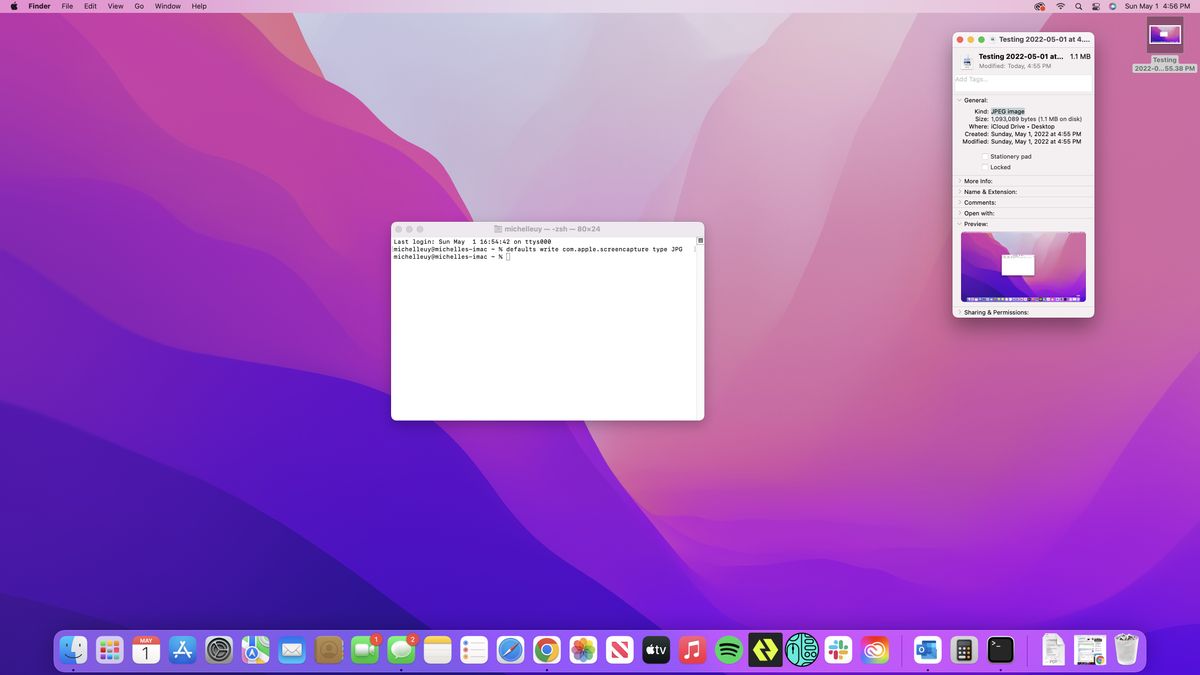Expand the Sharing & Permissions section
1200x675 pixels.
coord(959,312)
